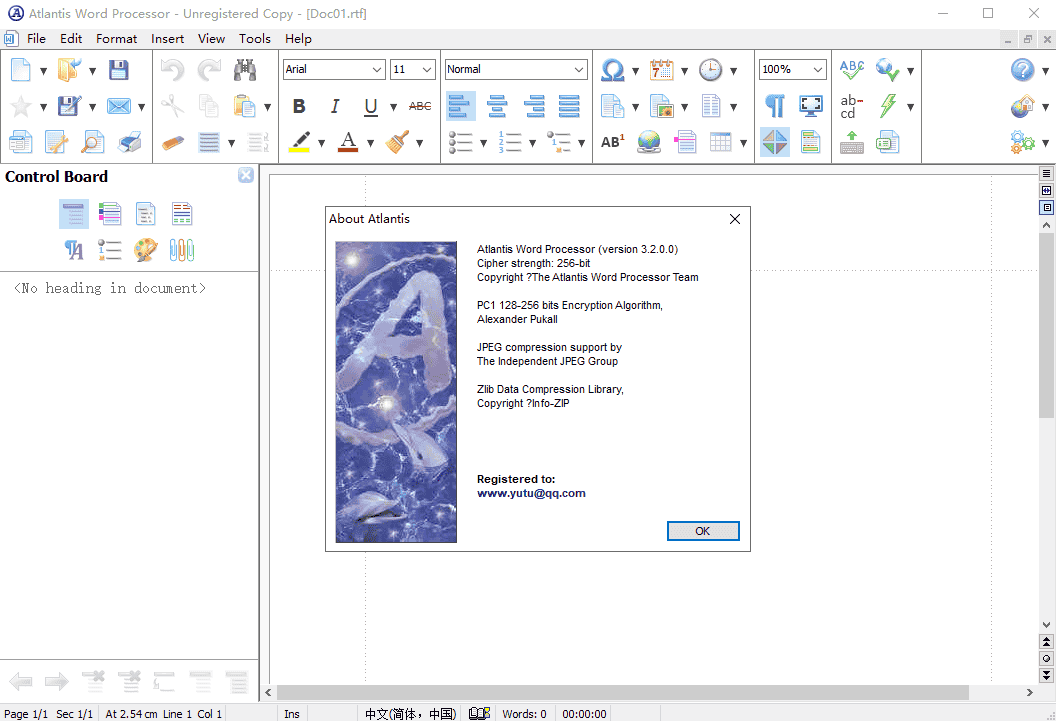Viewport: 1056px width, 721px height.
Task: Expand the font size 11 dropdown
Action: pyautogui.click(x=427, y=69)
